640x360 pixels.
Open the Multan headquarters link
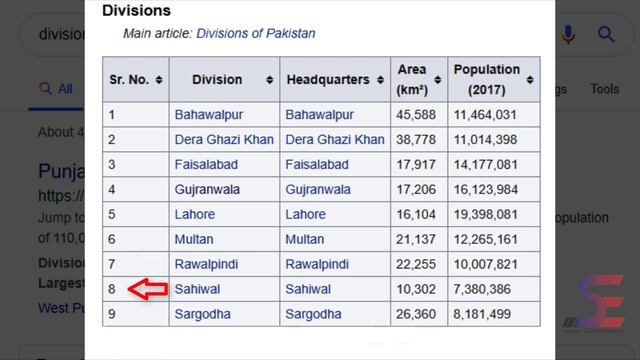coord(304,239)
